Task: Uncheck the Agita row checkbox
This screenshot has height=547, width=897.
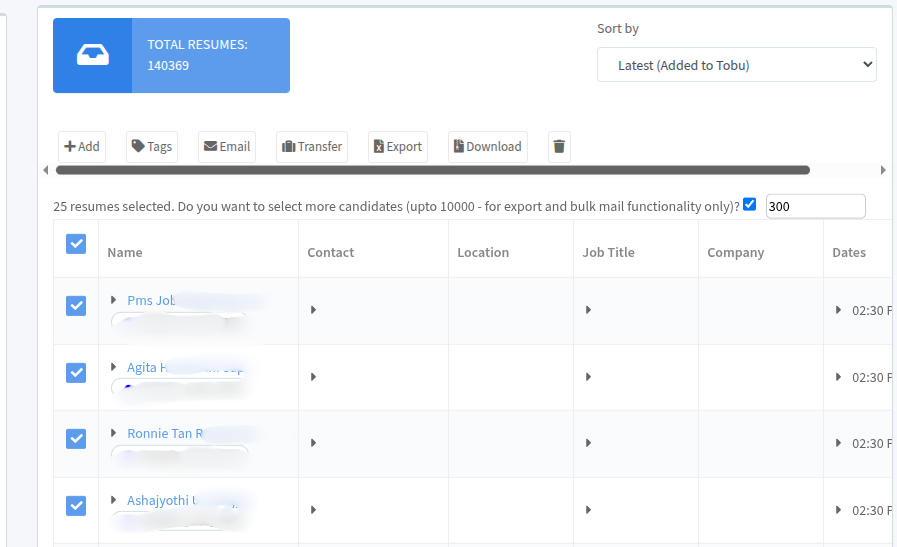Action: (76, 372)
